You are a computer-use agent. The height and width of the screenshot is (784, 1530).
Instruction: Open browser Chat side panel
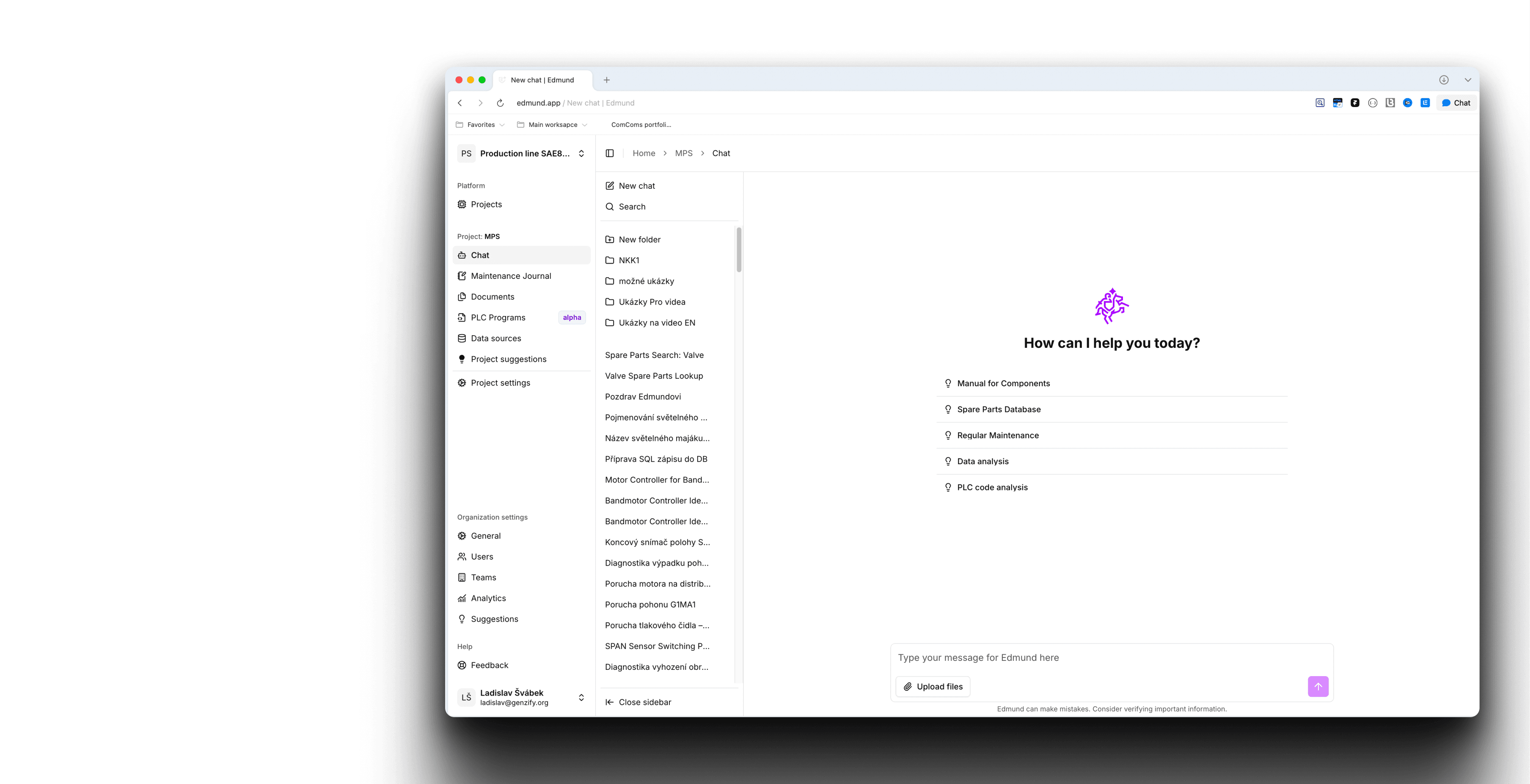point(1456,103)
